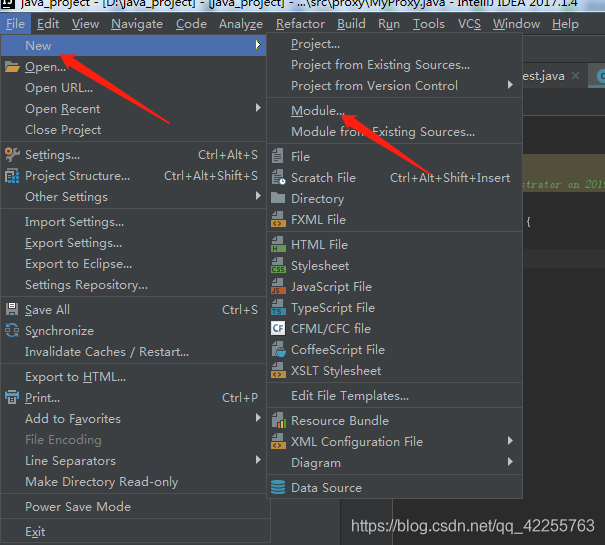
Task: Click the FXML File icon
Action: (278, 219)
